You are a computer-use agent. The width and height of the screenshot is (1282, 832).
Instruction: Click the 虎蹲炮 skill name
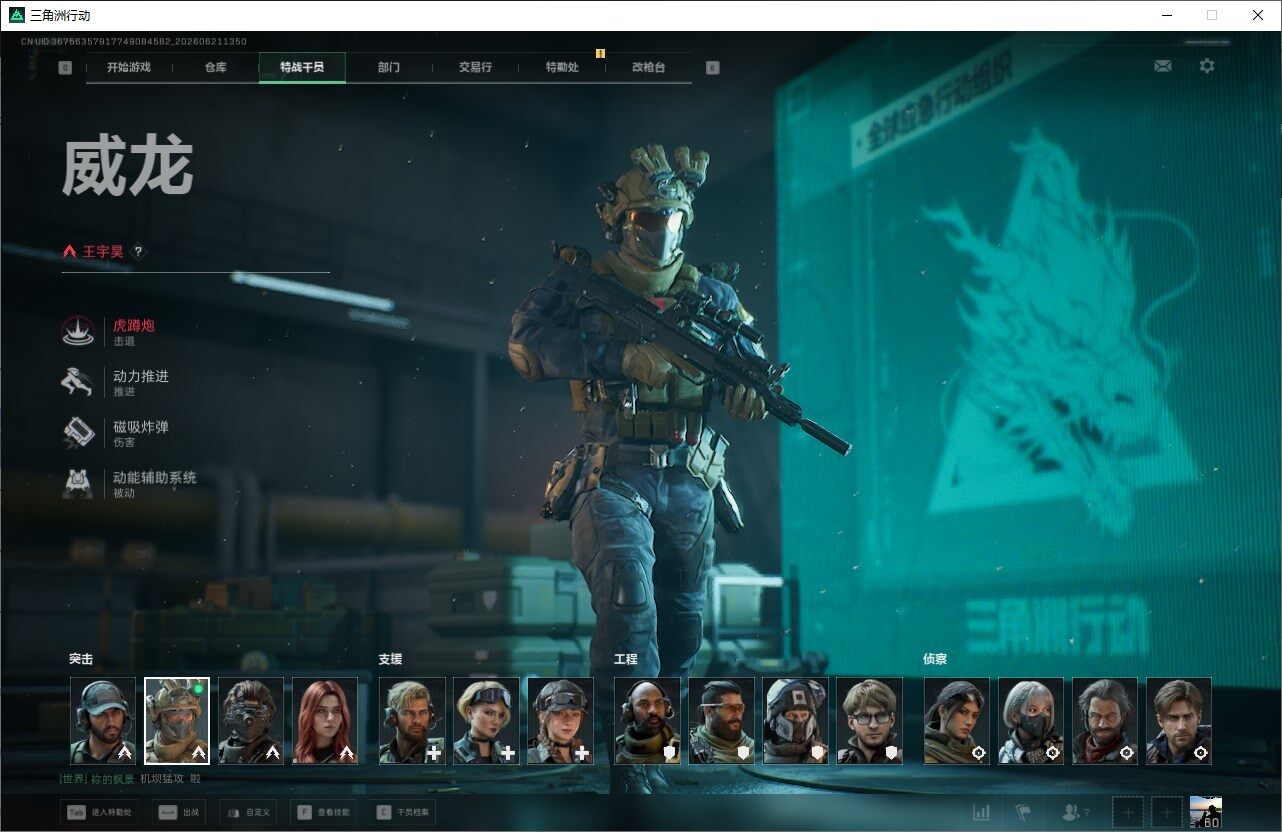(x=134, y=325)
